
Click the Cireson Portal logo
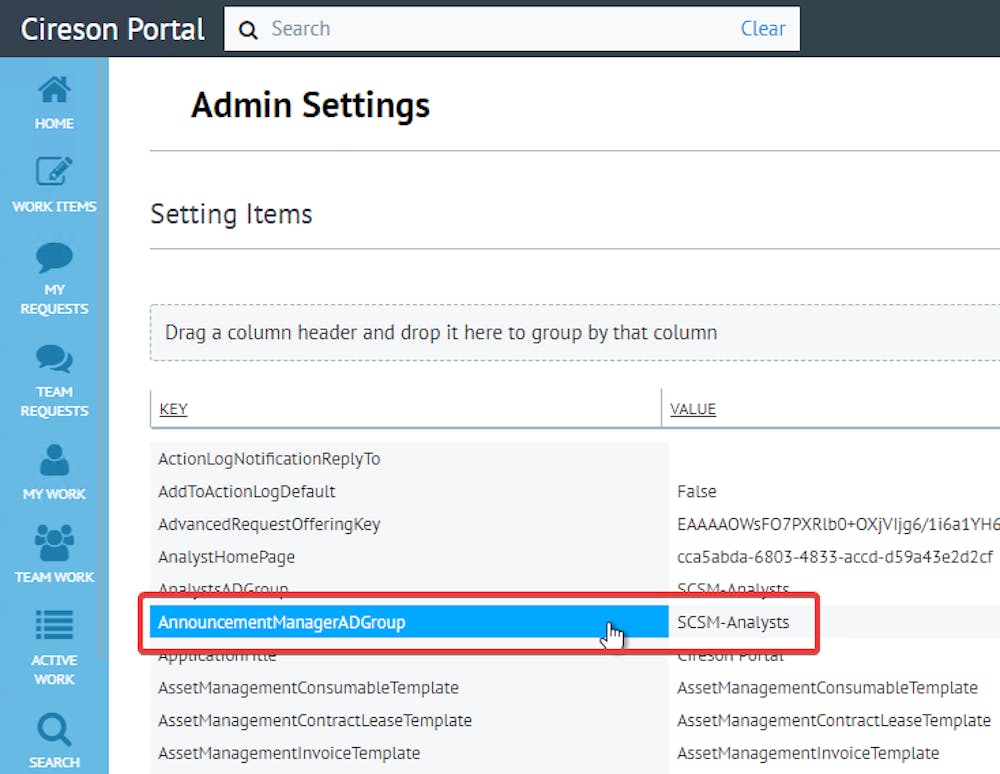(x=110, y=29)
